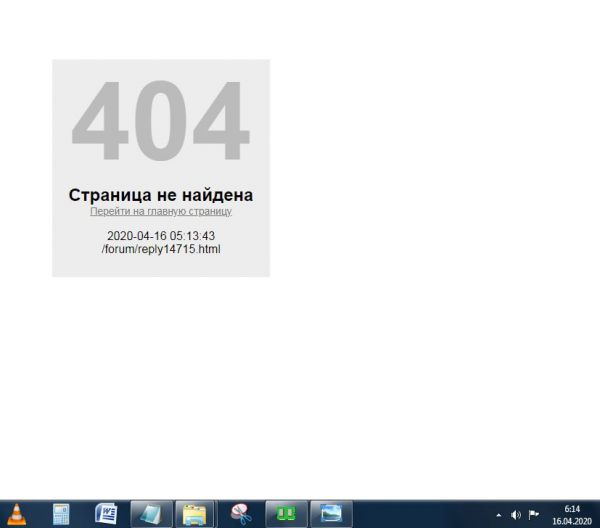Switch to the blue notebook app in taskbar

151,514
